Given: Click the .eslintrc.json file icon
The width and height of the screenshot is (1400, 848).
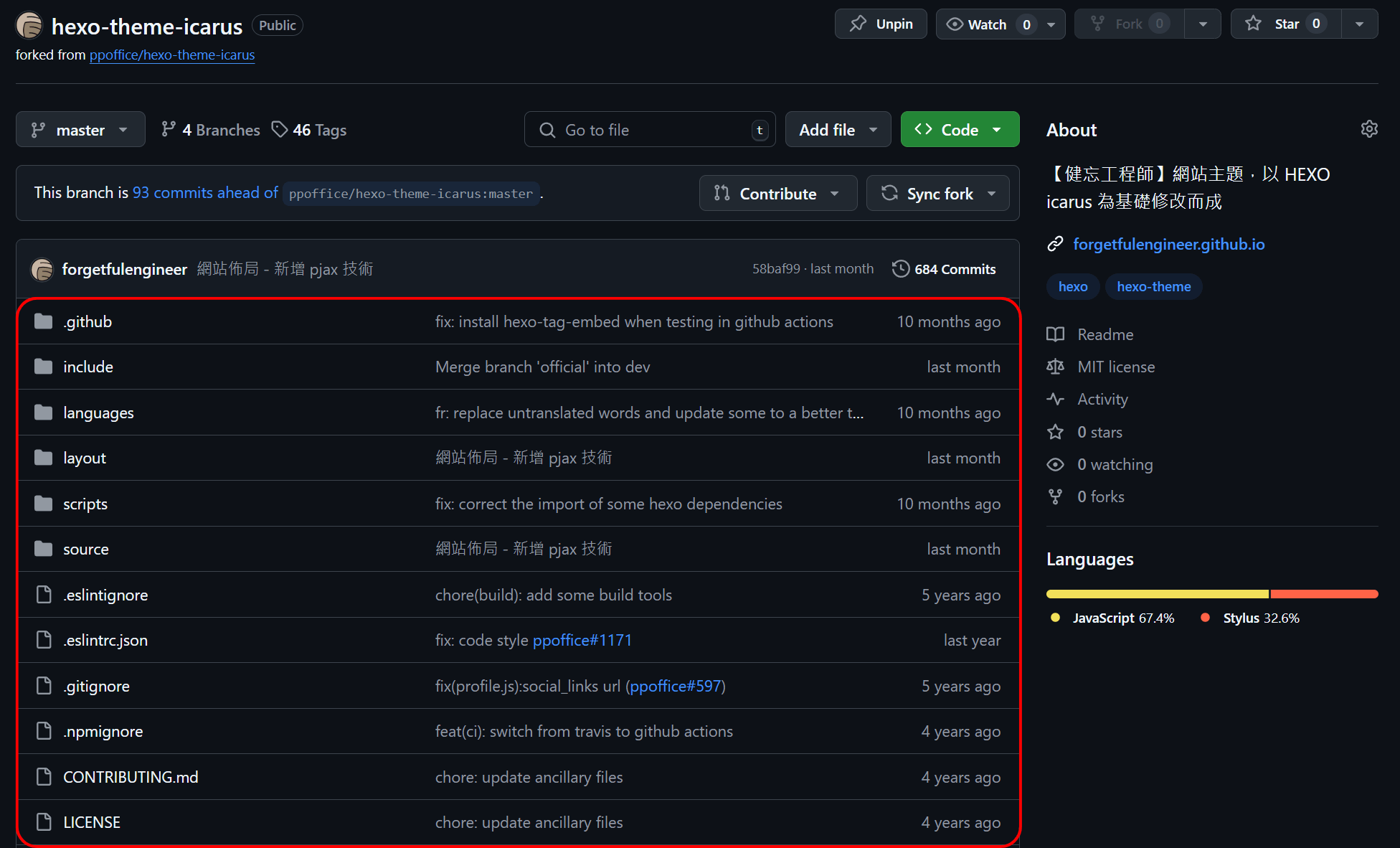Looking at the screenshot, I should tap(44, 640).
